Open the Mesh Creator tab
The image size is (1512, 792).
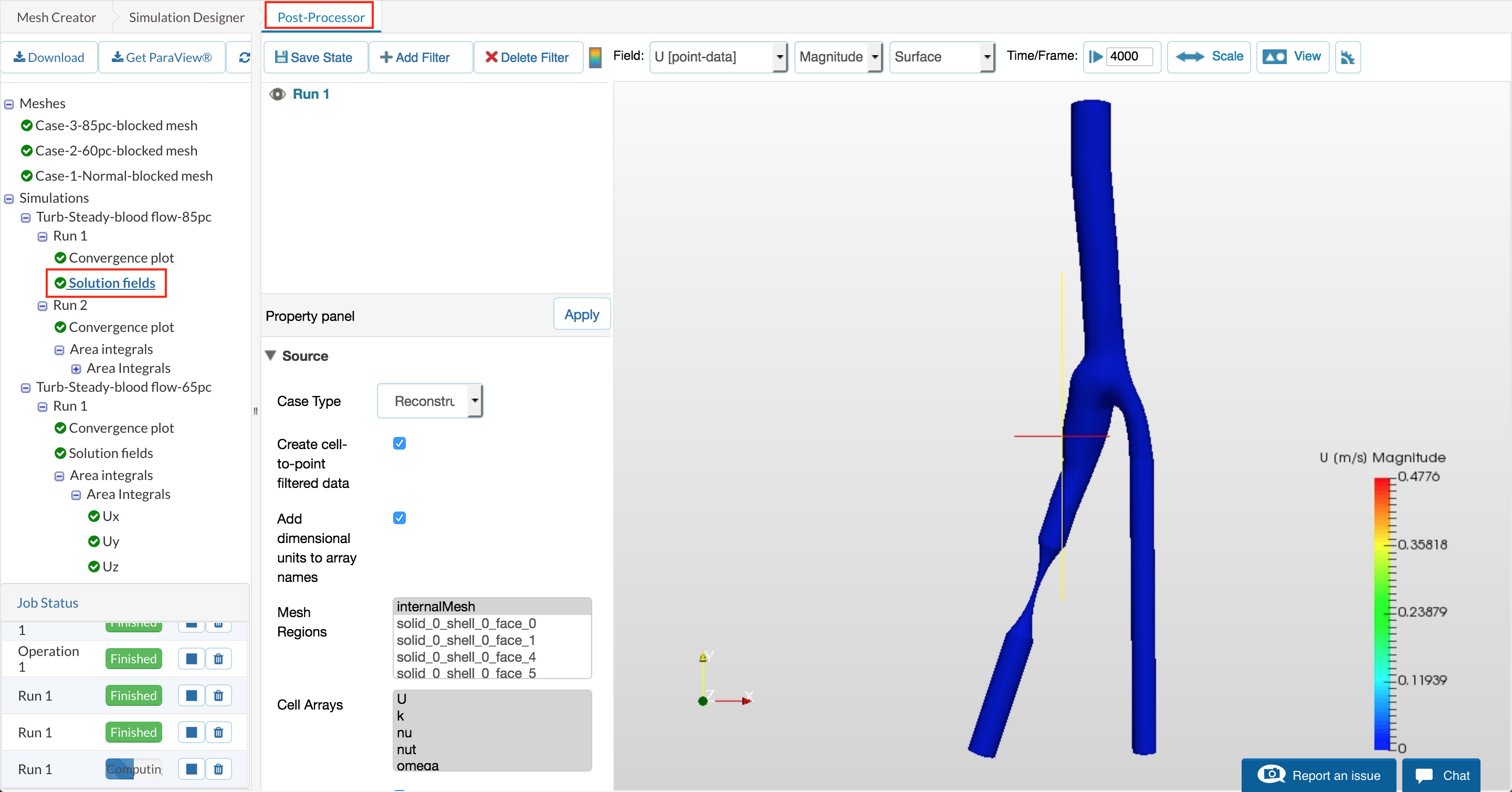[x=56, y=17]
